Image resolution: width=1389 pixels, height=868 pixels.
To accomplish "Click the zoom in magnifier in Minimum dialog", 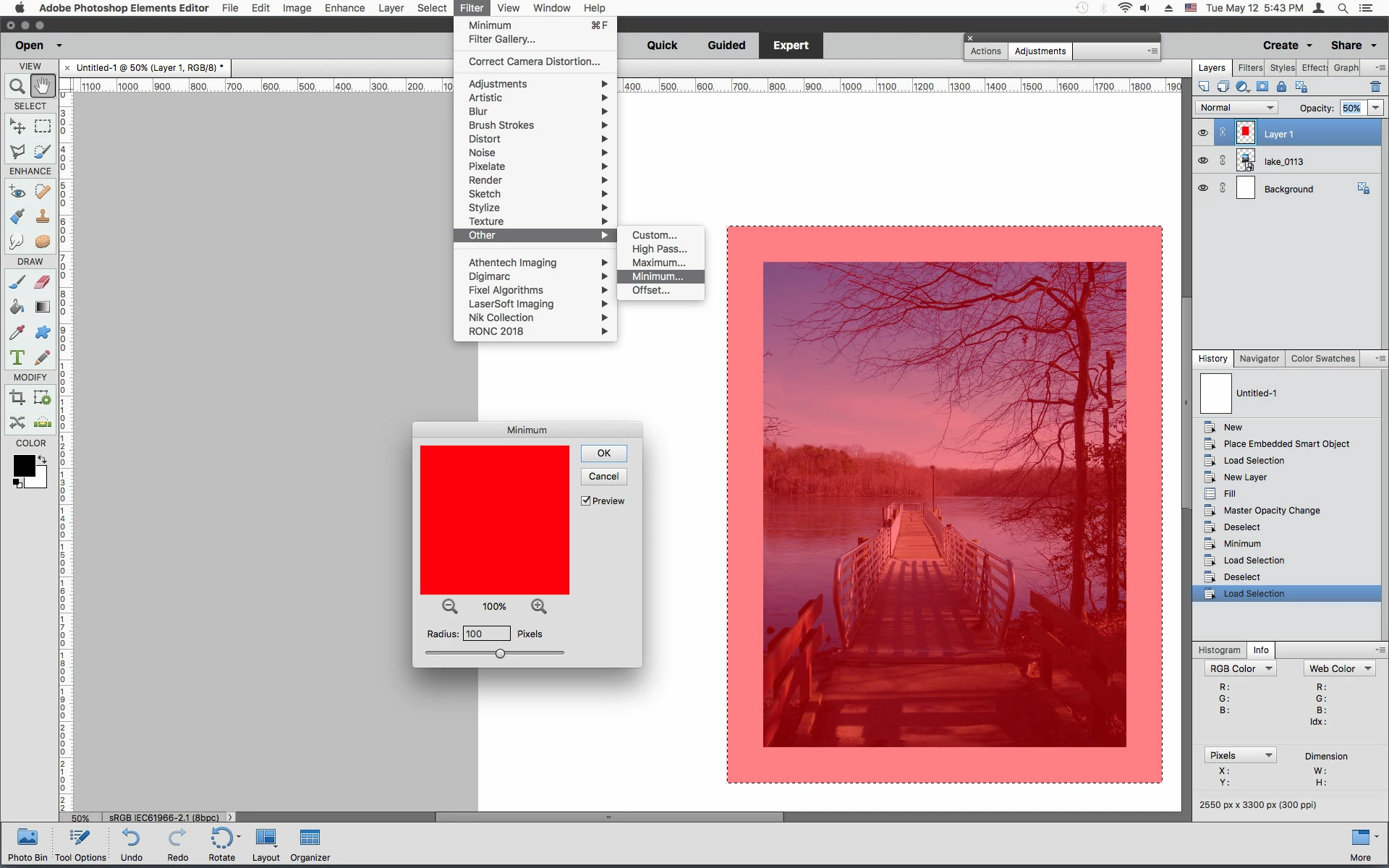I will coord(539,606).
